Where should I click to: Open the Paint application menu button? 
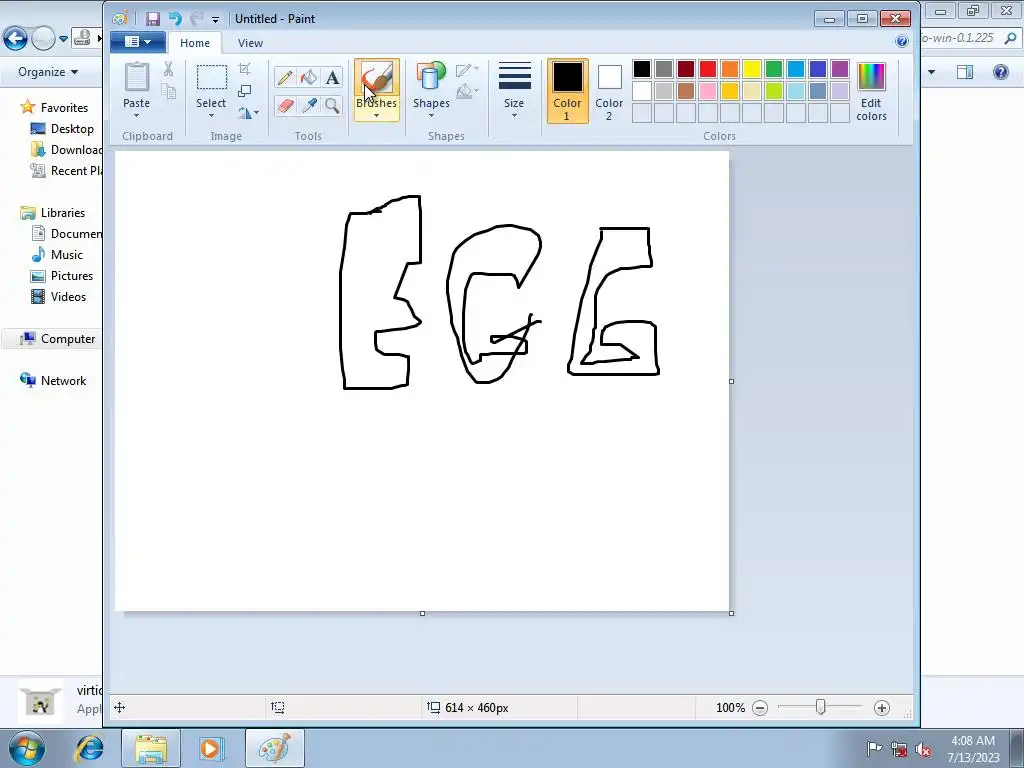138,42
